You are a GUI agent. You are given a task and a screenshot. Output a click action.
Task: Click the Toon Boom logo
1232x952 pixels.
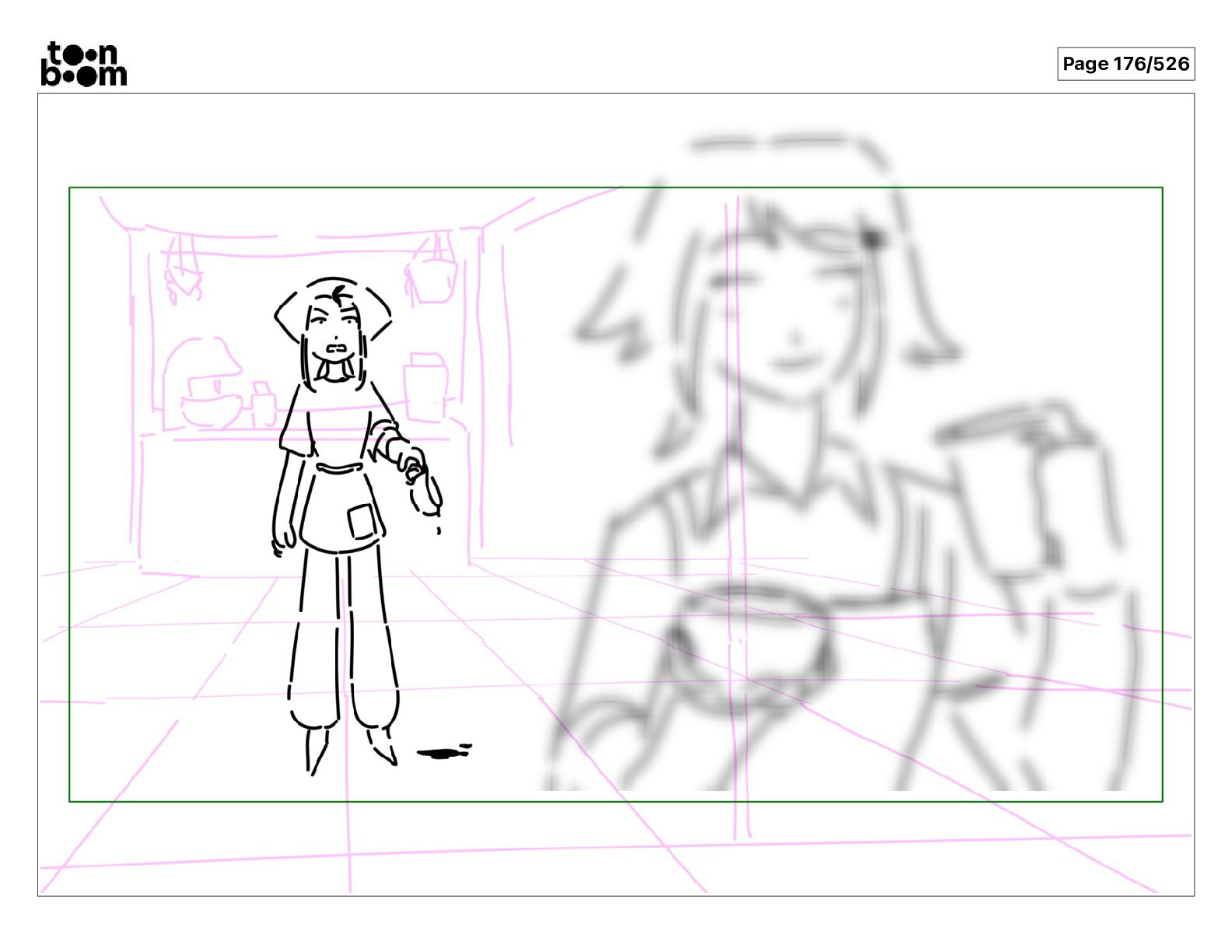(83, 64)
